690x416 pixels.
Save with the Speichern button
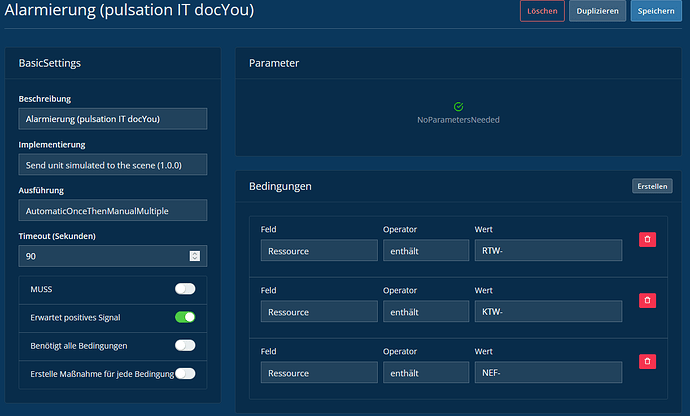click(657, 11)
